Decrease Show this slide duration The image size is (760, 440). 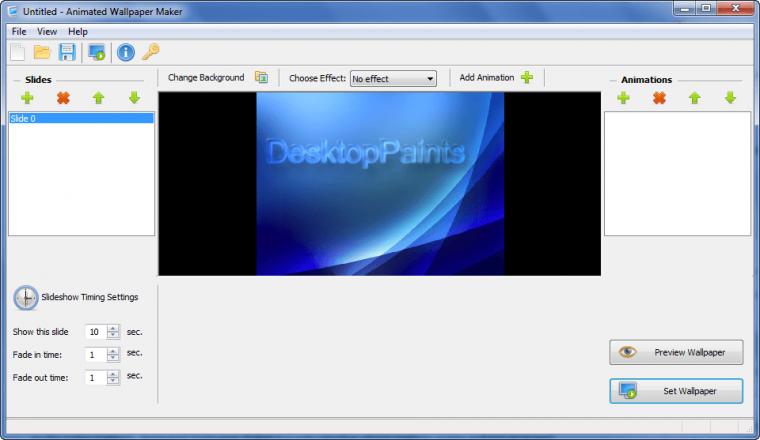click(113, 335)
